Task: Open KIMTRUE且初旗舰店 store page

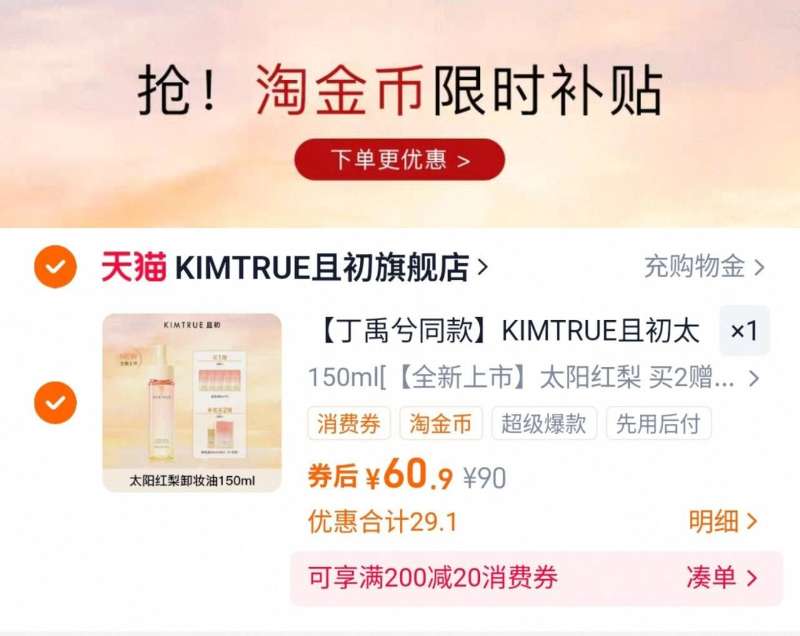Action: (x=321, y=267)
